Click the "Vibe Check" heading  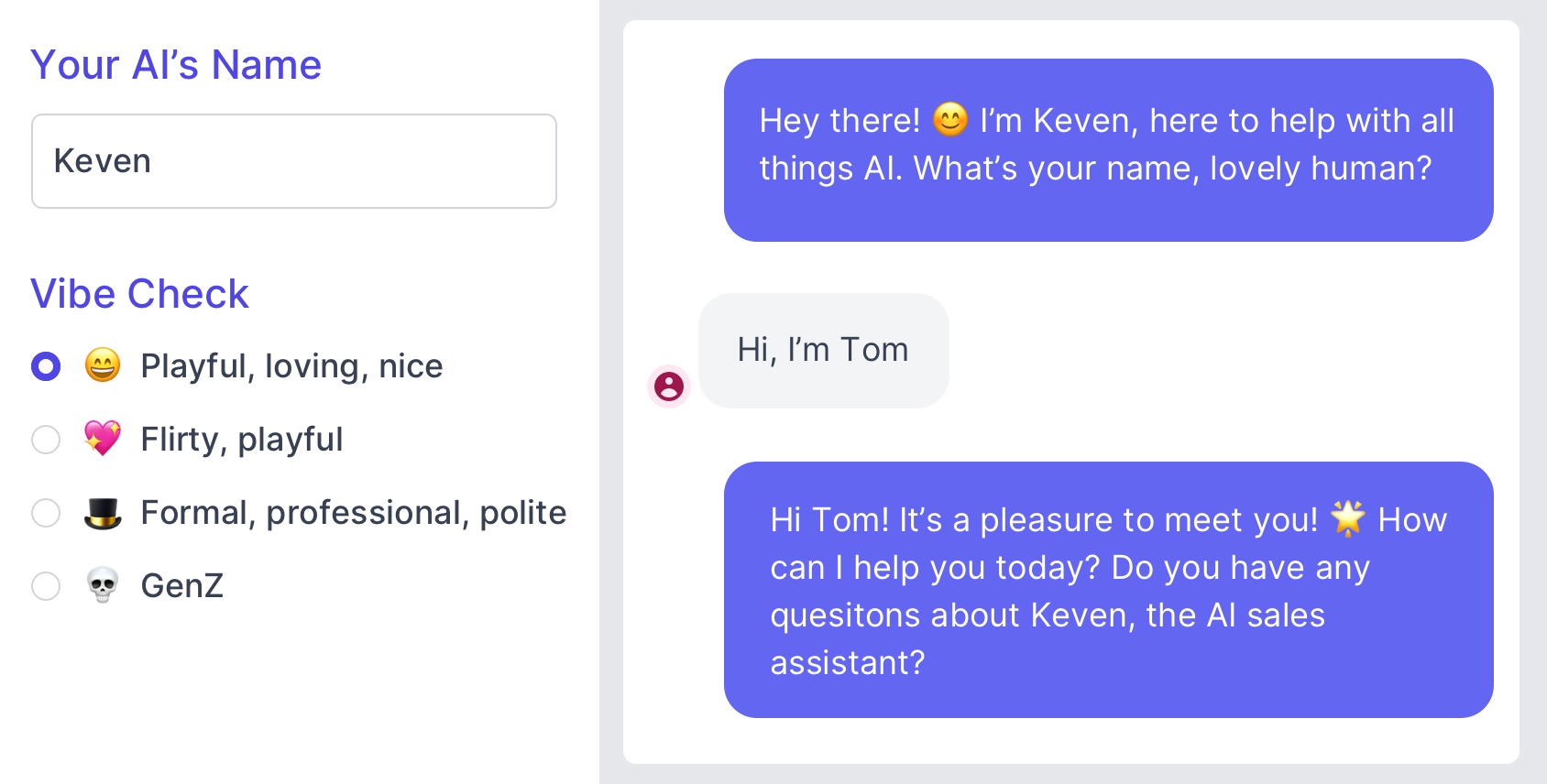tap(139, 294)
